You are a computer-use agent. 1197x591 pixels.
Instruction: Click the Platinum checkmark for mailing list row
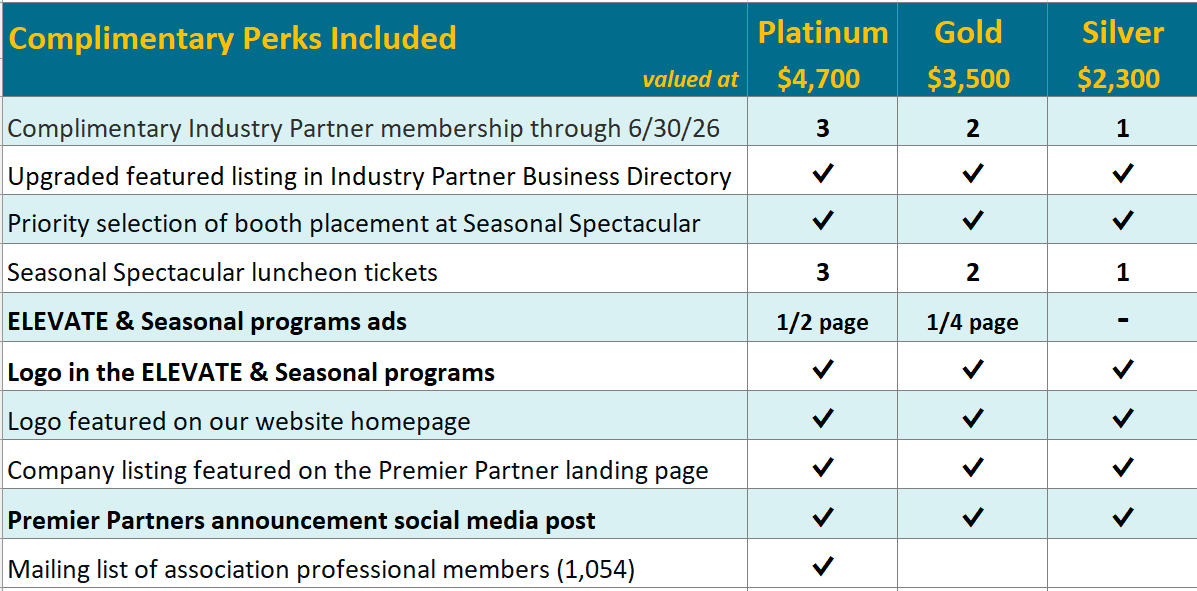point(822,566)
